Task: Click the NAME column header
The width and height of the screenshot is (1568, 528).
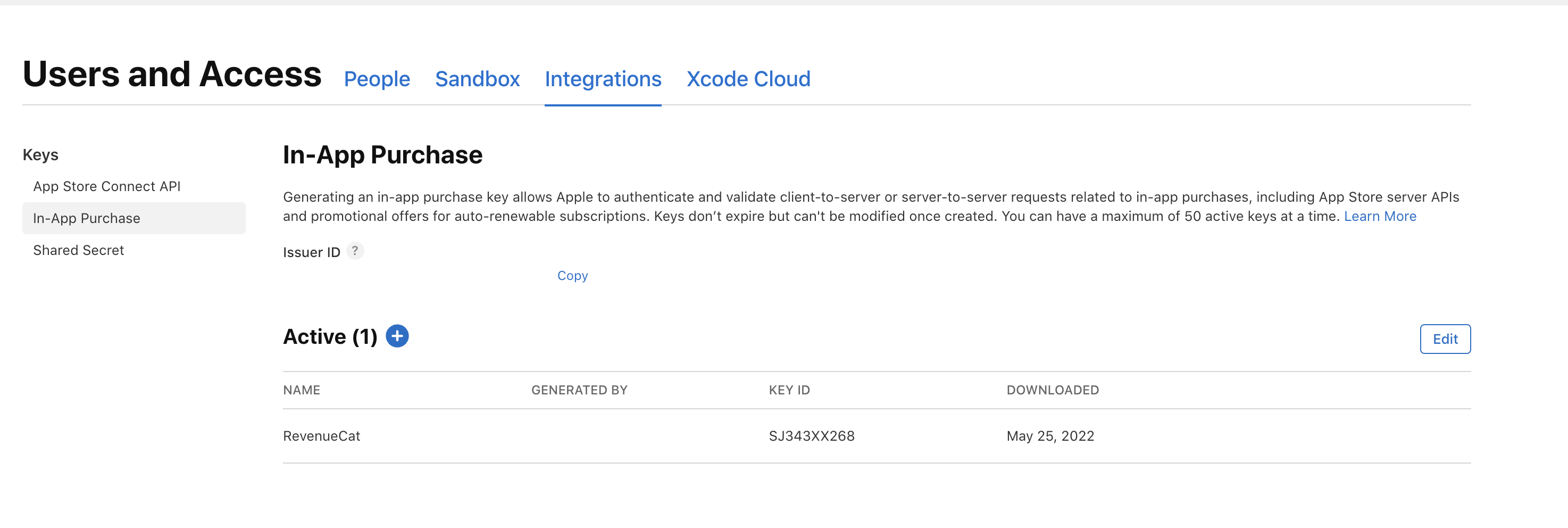Action: [301, 390]
